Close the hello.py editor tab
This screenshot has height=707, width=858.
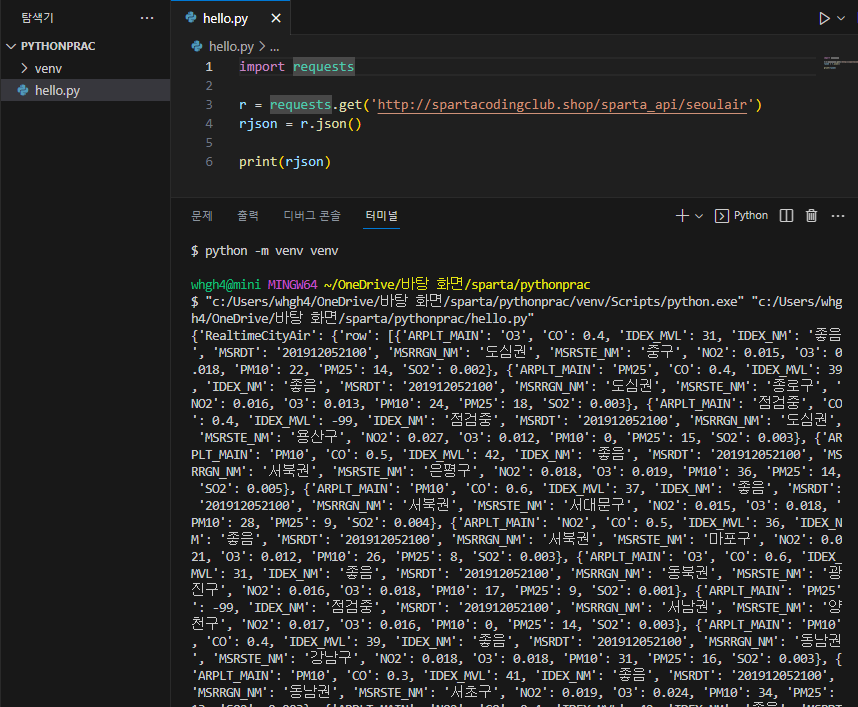(x=276, y=19)
